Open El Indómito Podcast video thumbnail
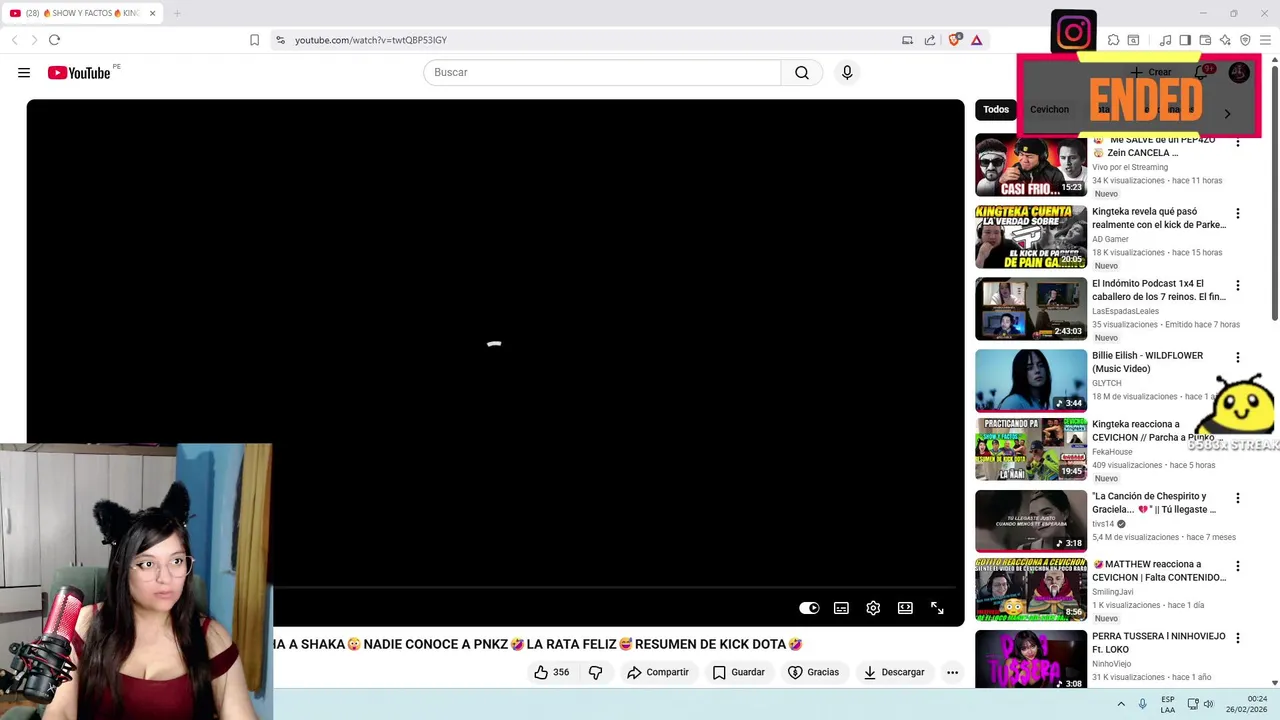This screenshot has width=1280, height=720. click(x=1031, y=308)
